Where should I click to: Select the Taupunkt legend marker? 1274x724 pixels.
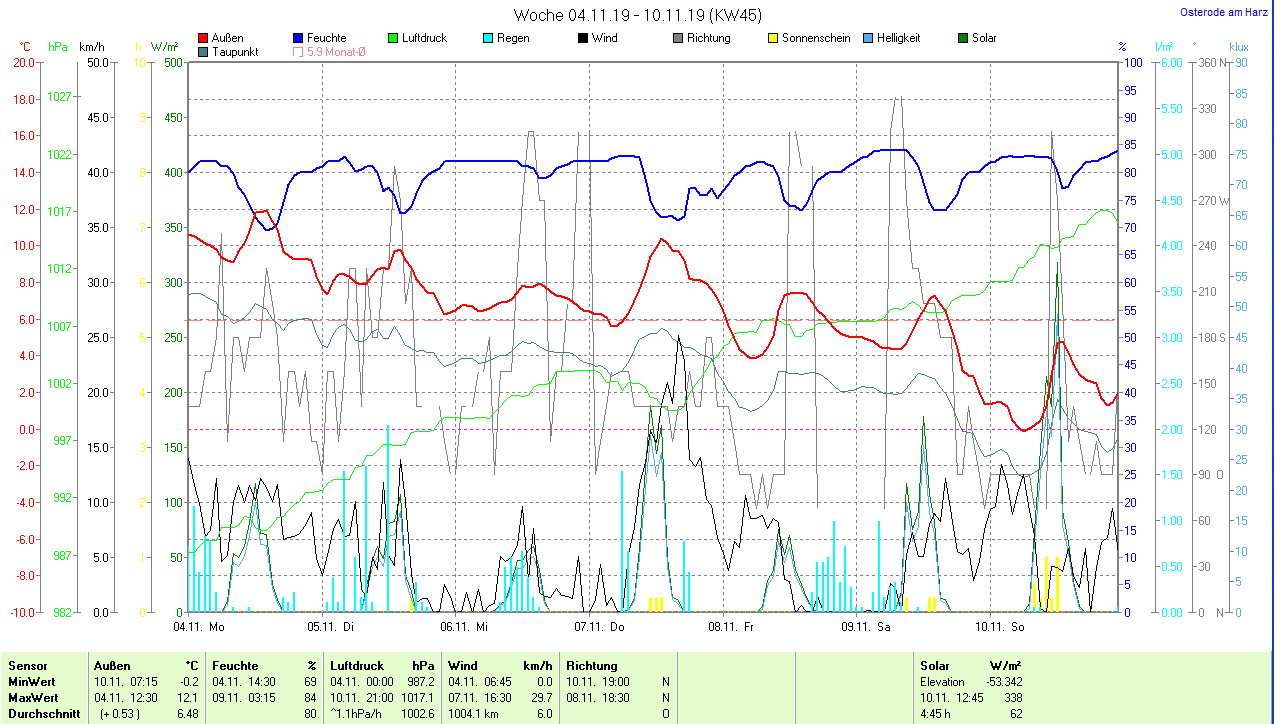click(204, 51)
